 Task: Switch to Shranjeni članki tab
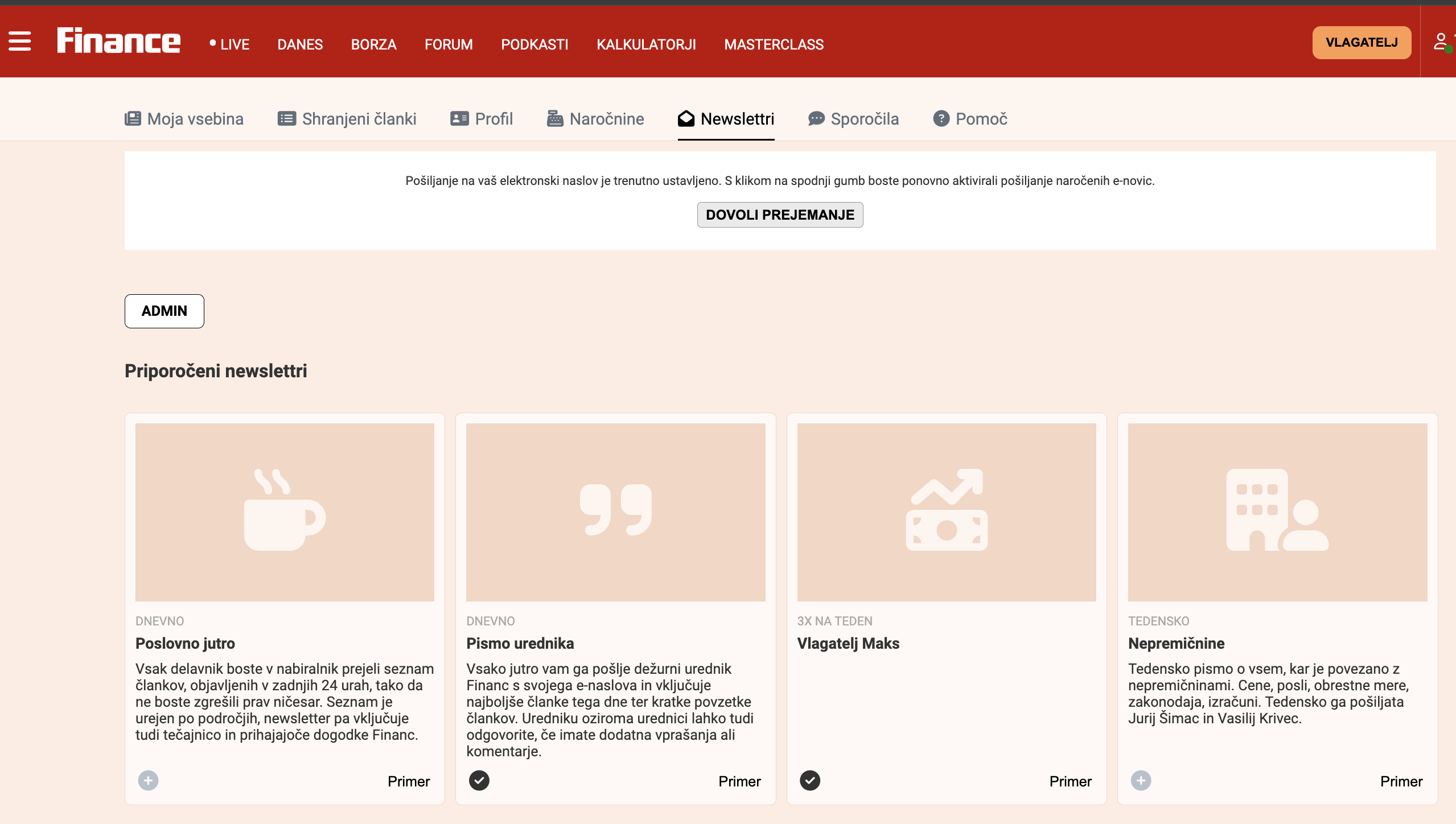pyautogui.click(x=347, y=118)
